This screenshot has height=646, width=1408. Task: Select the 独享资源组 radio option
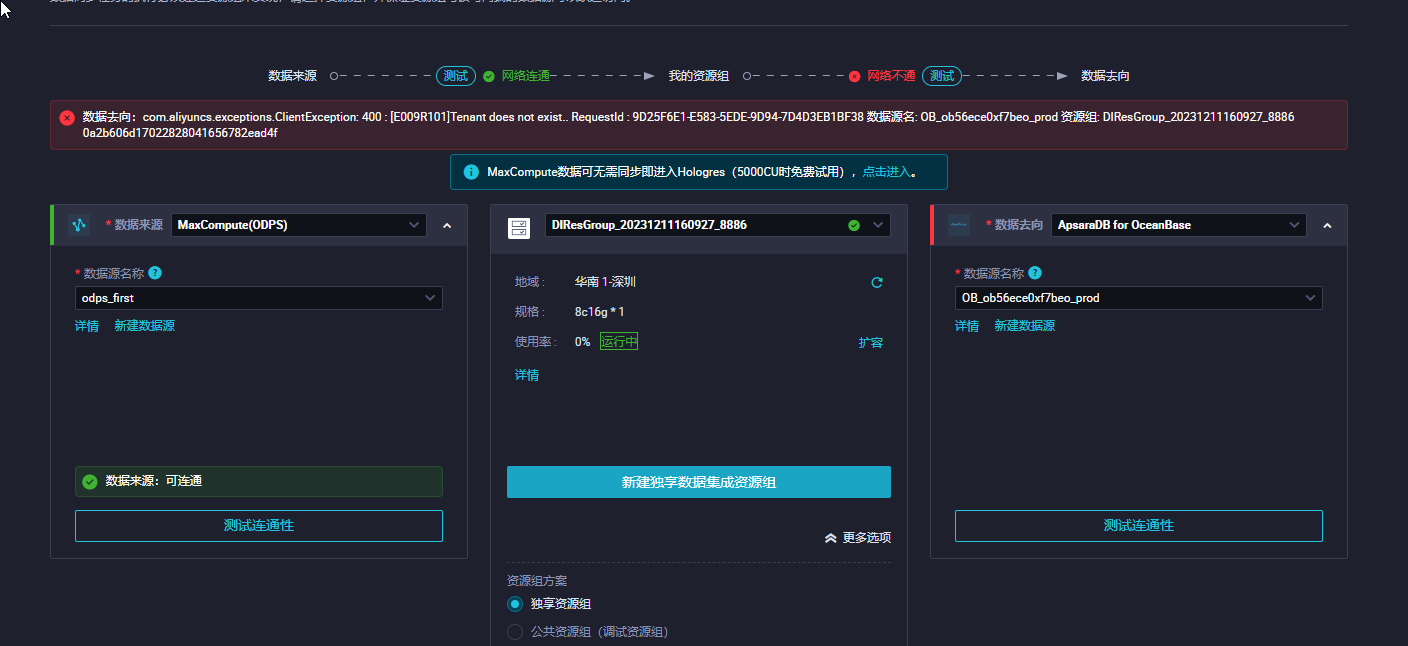pos(515,604)
